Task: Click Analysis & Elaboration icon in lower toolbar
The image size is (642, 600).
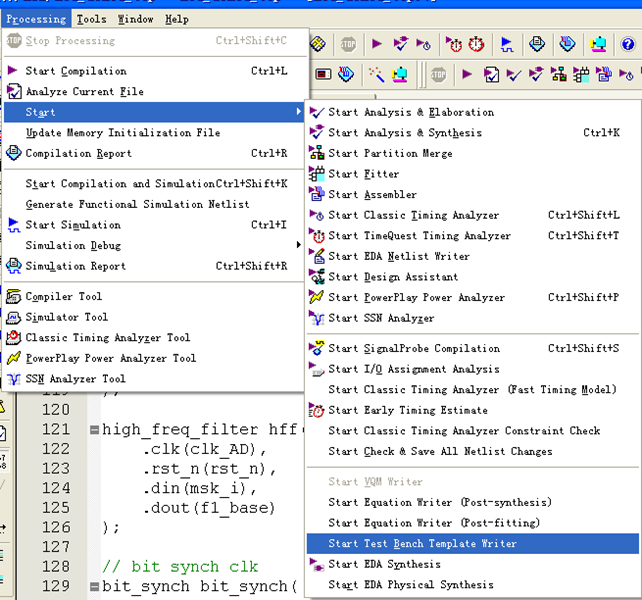Action: point(513,75)
